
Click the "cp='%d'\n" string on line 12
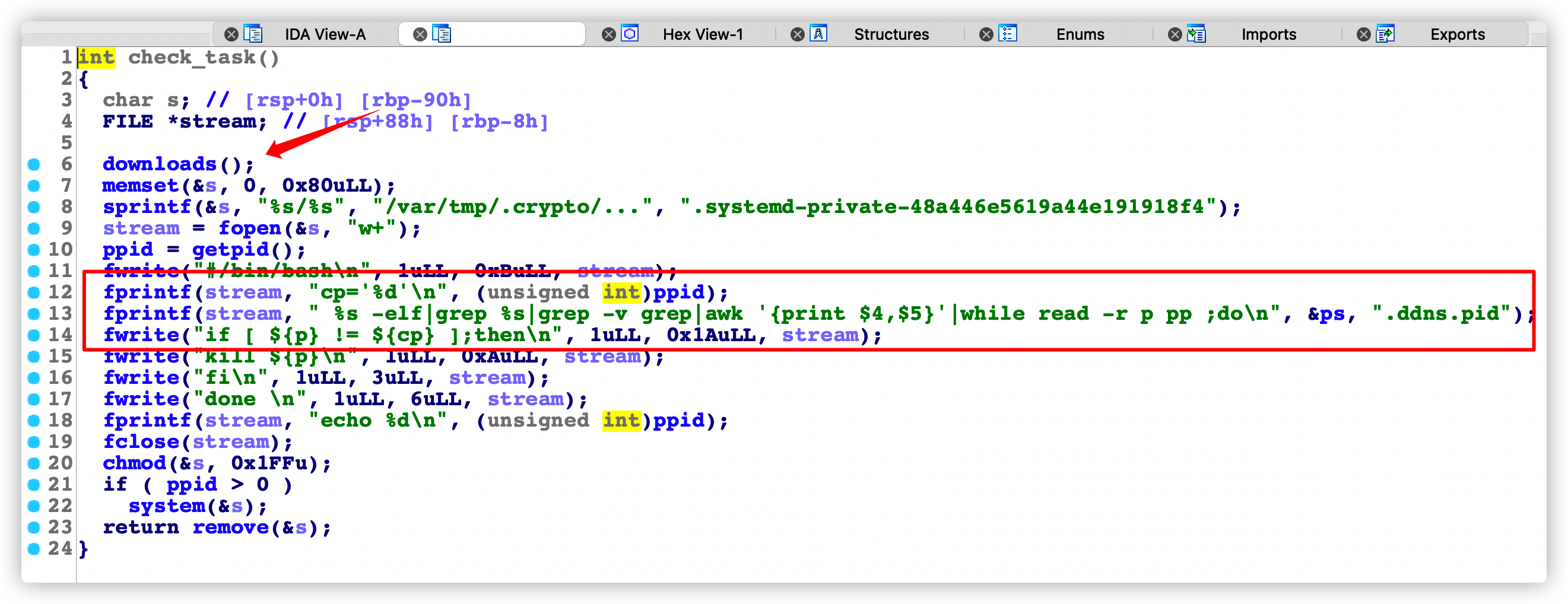[378, 293]
